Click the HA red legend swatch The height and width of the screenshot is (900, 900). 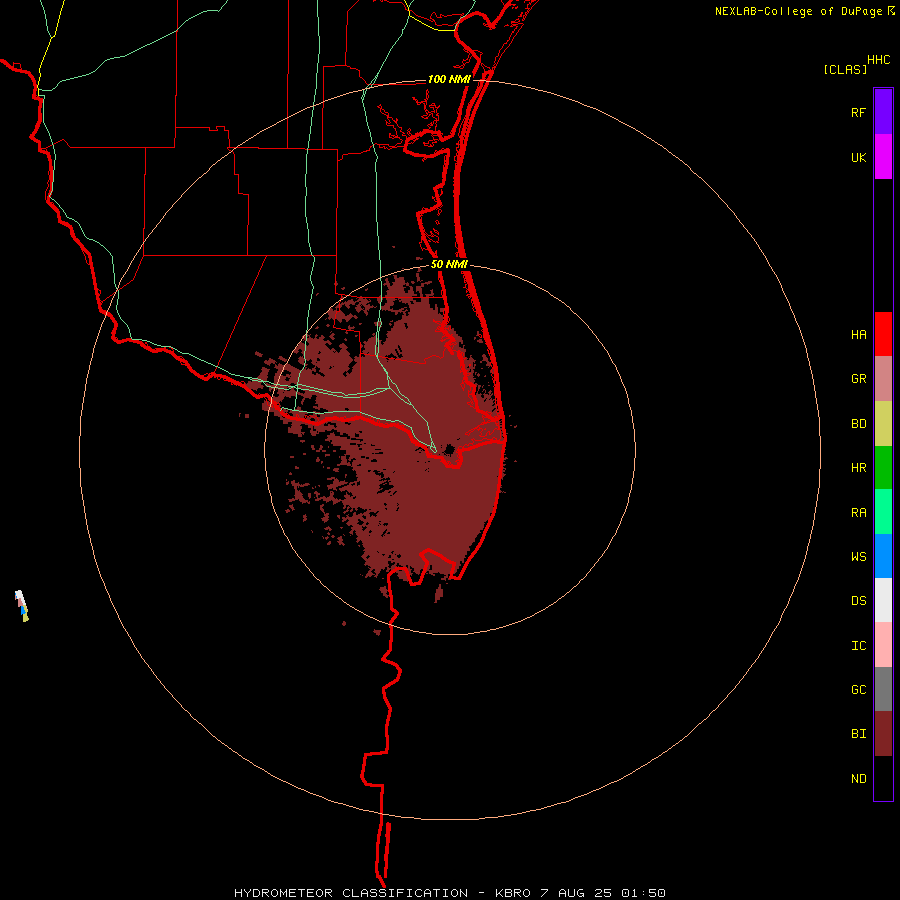(883, 334)
